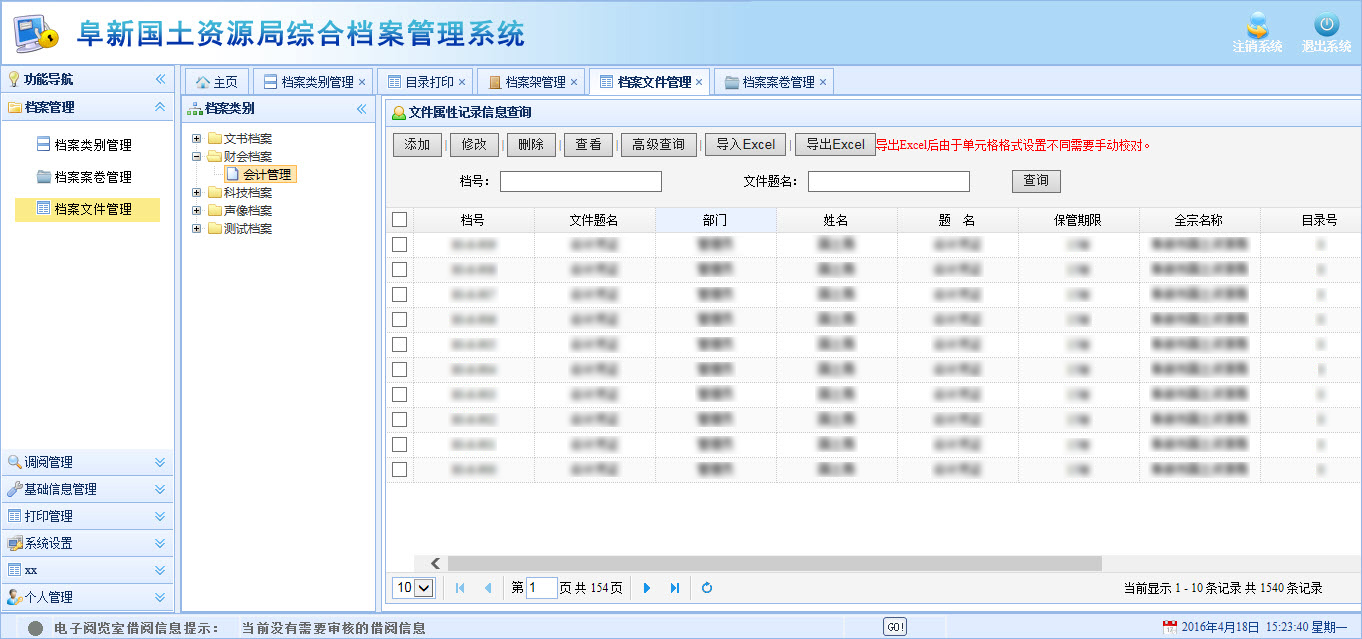Switch to the 档案架管理 tab

tap(527, 82)
